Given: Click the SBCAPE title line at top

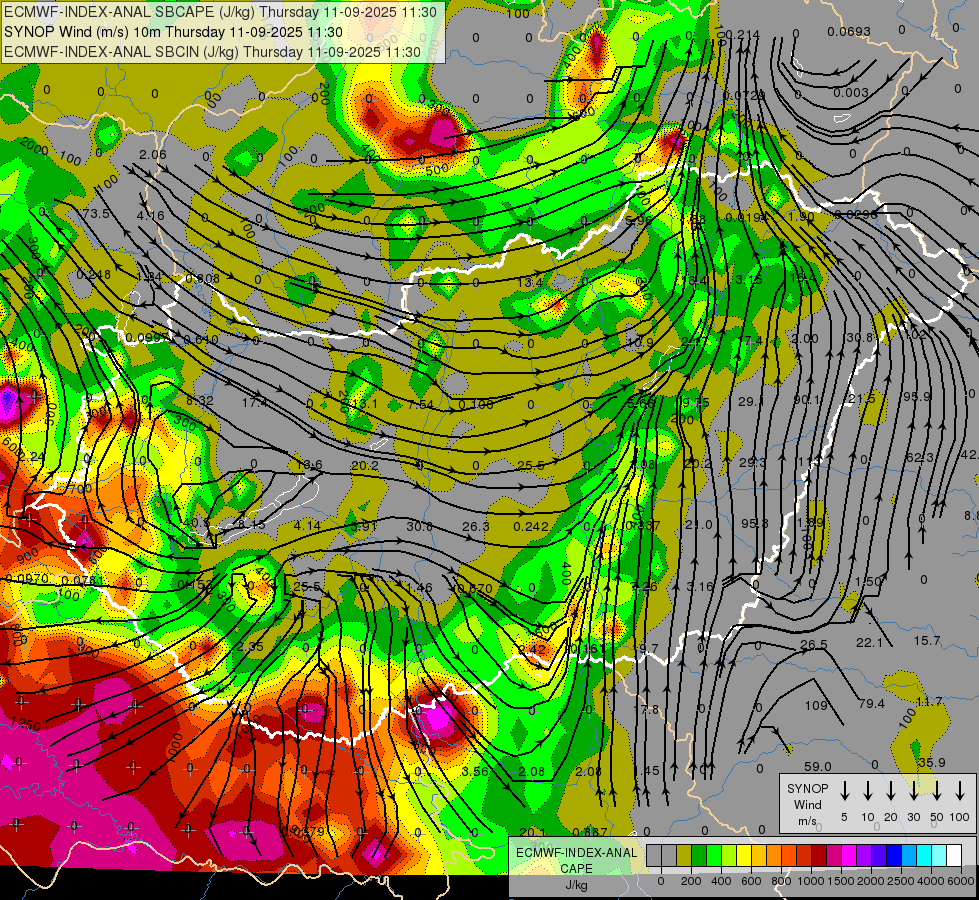Looking at the screenshot, I should tap(222, 11).
